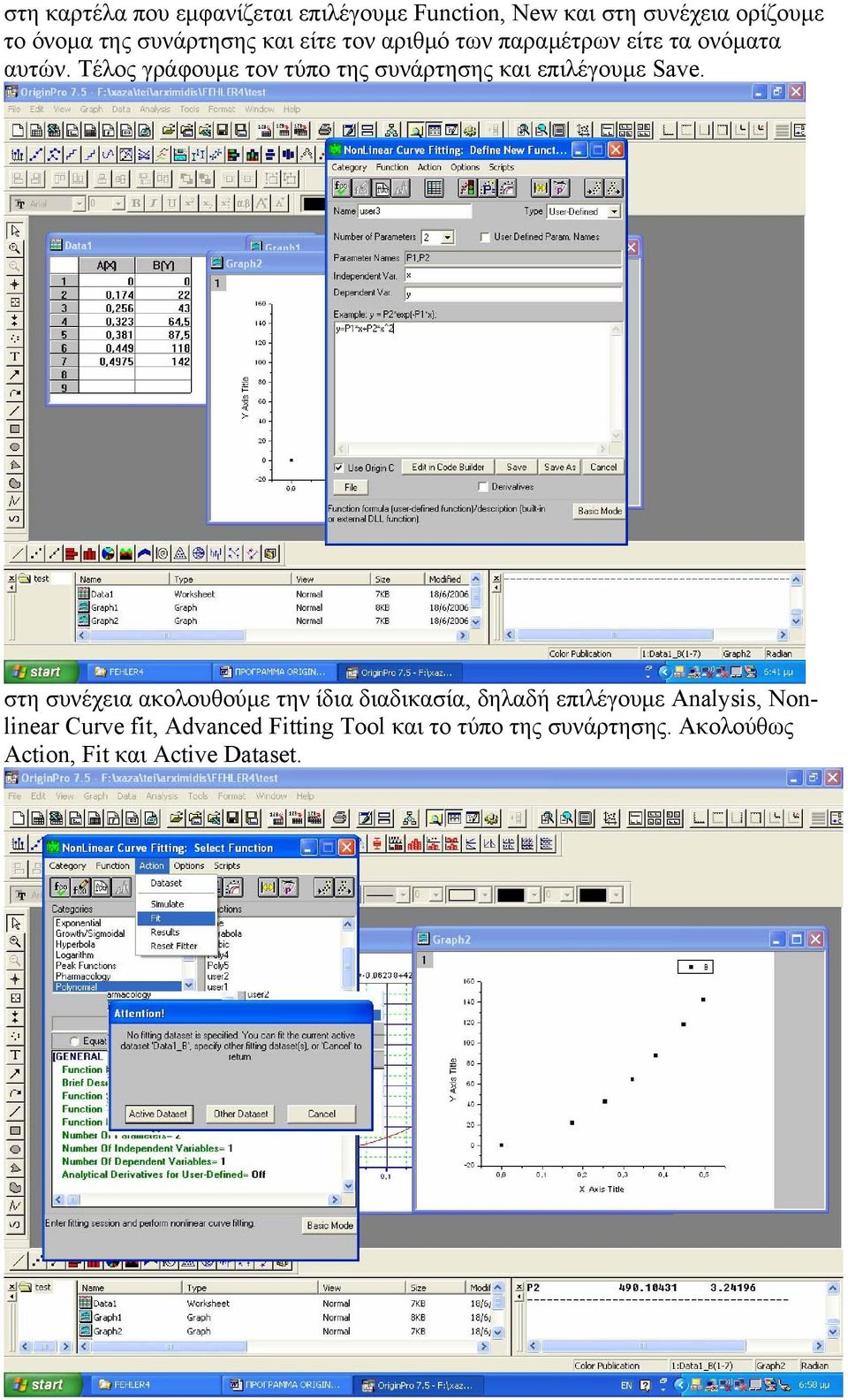
Task: Toggle Bold formatting in upper OriginPro toolbar
Action: [136, 203]
